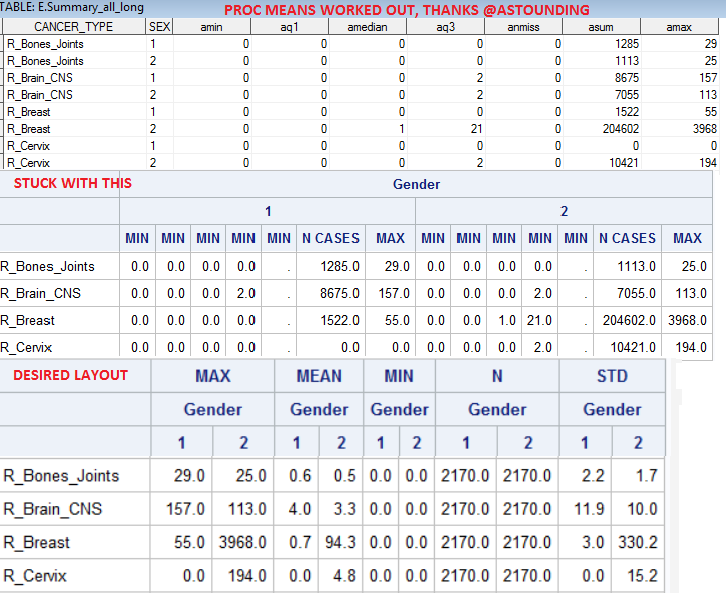
Task: Click the amax cell showing 3968
Action: [x=705, y=129]
